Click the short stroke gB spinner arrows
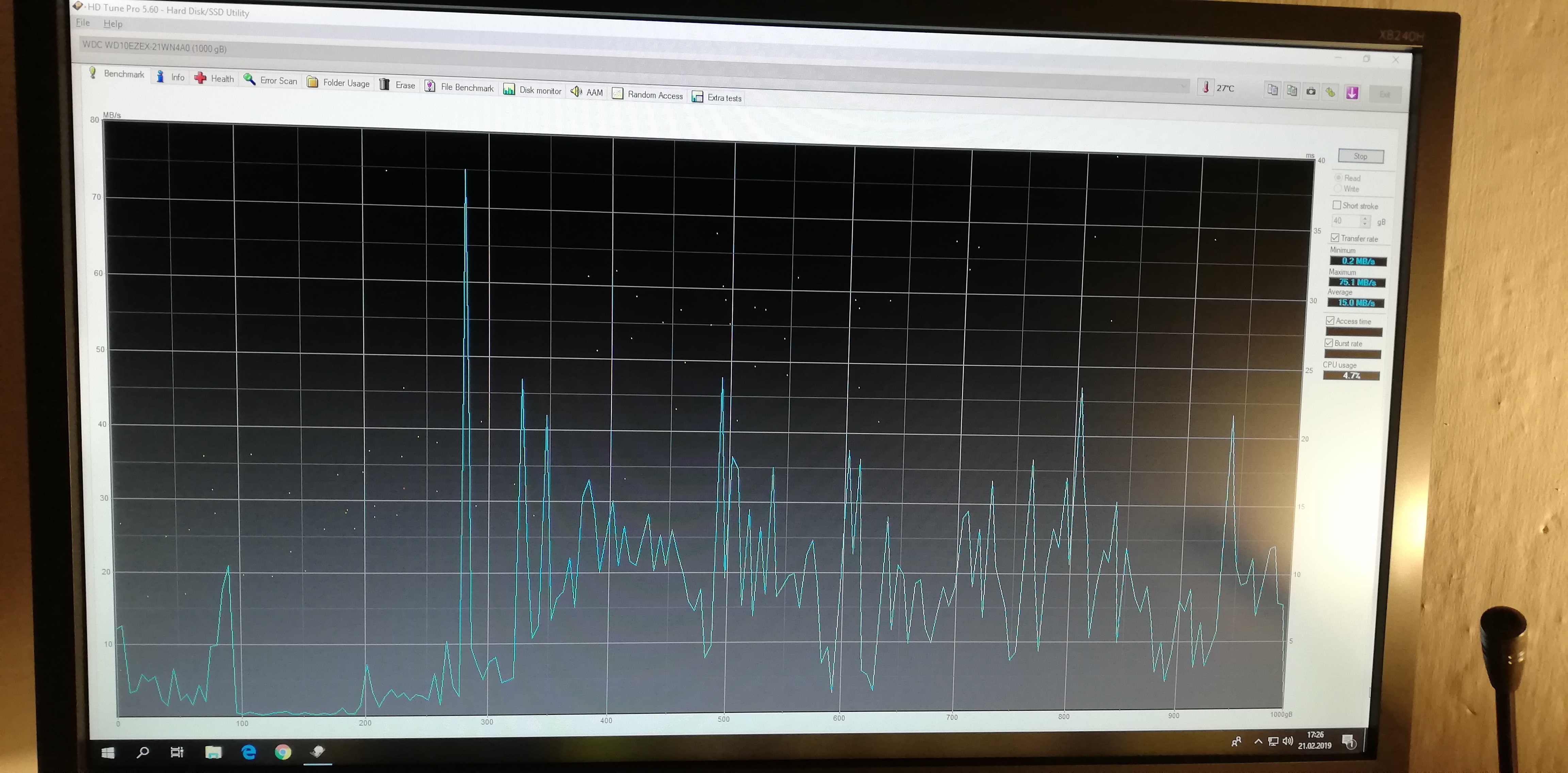Viewport: 1568px width, 773px height. click(1365, 221)
